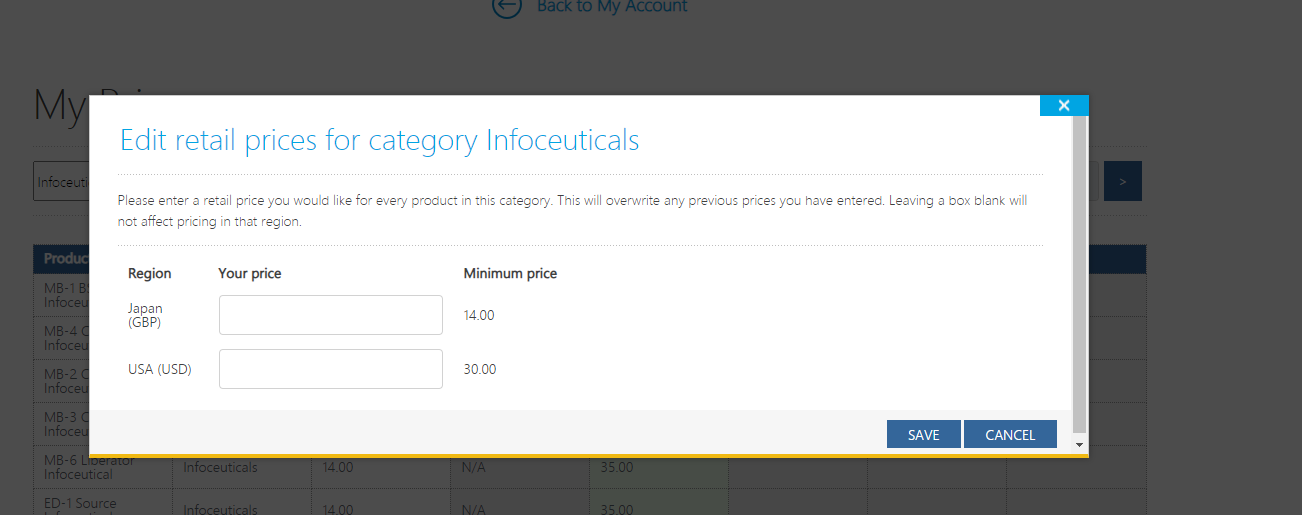
Task: Click the MB-1 product cell
Action: pyautogui.click(x=62, y=295)
